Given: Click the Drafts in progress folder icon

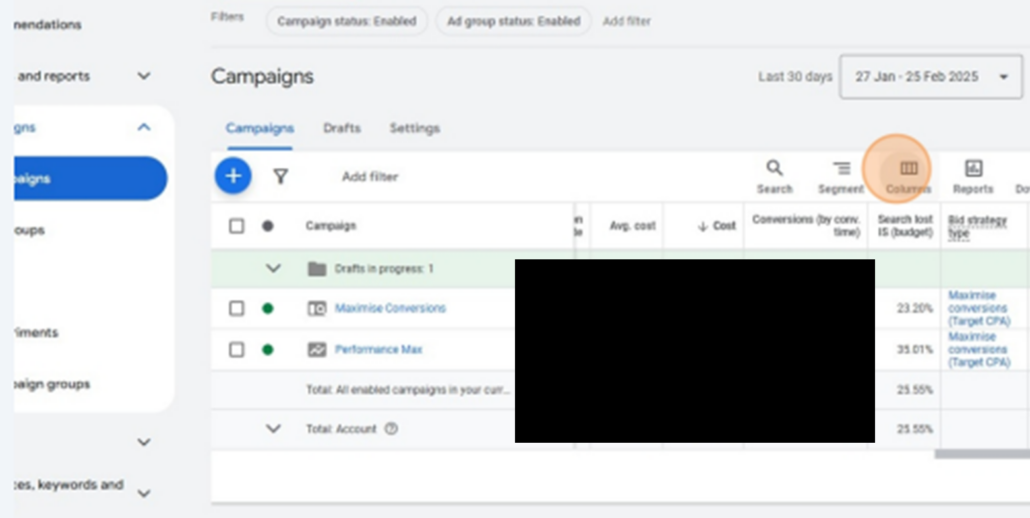Looking at the screenshot, I should tap(317, 269).
